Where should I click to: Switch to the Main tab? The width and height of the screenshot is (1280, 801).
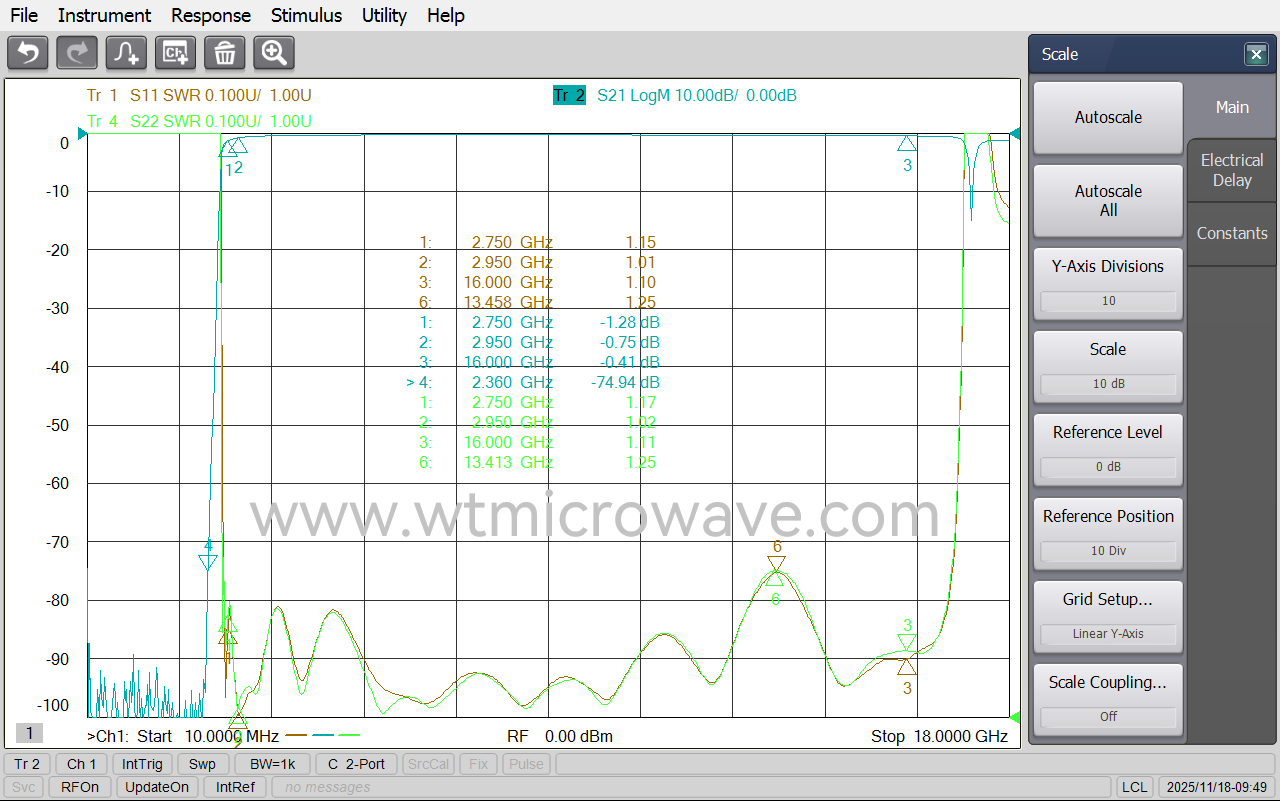(1231, 107)
